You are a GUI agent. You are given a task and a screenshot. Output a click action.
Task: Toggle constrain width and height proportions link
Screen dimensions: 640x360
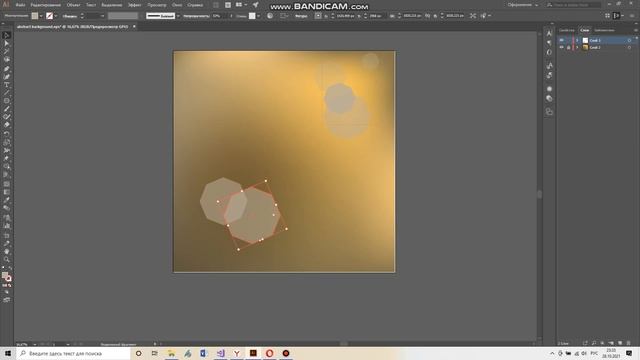tap(427, 16)
